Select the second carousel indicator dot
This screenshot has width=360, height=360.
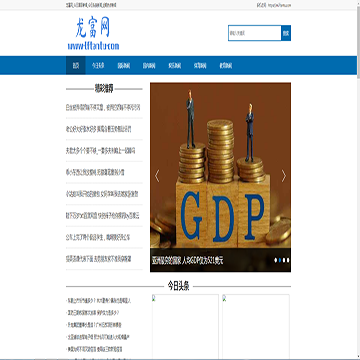tap(280, 260)
